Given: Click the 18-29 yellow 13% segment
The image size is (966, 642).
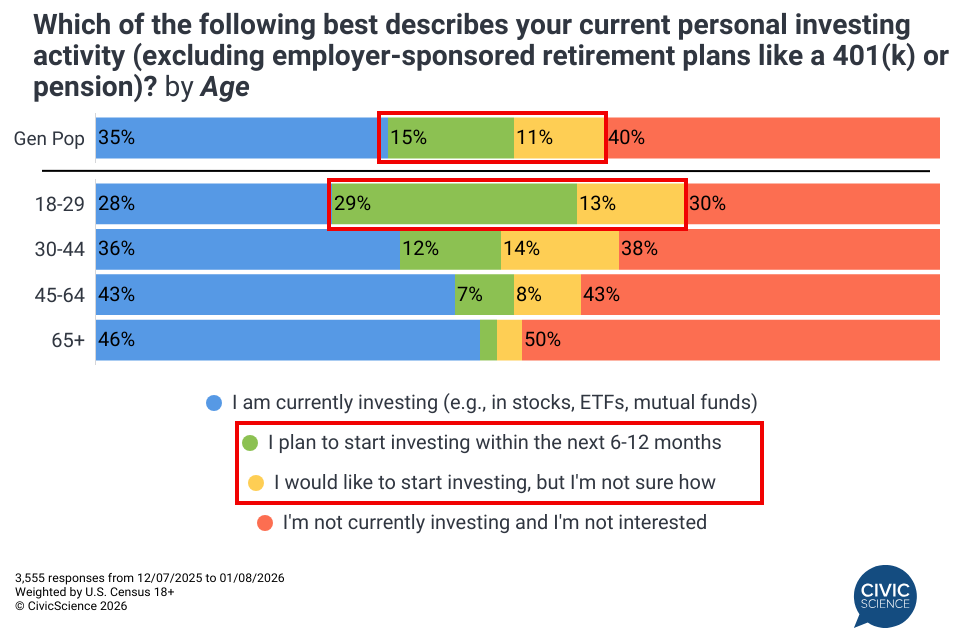Looking at the screenshot, I should 630,204.
